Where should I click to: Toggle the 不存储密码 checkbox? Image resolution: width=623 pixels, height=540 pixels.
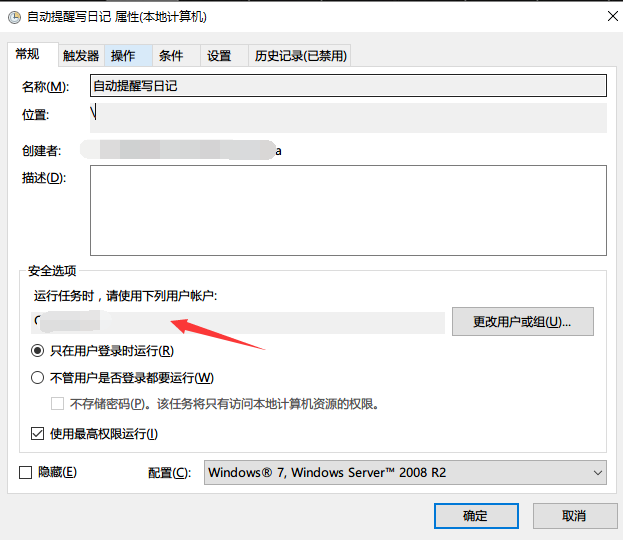58,404
